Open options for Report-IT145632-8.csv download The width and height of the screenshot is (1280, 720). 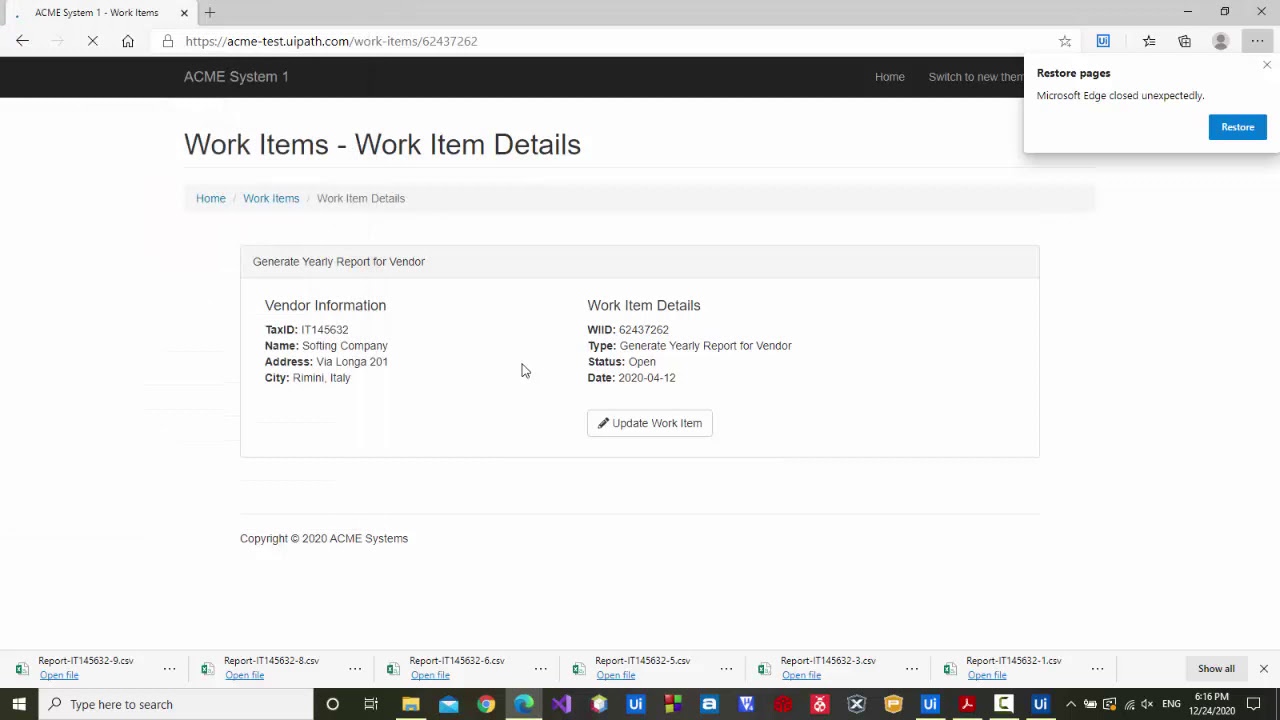click(x=355, y=668)
